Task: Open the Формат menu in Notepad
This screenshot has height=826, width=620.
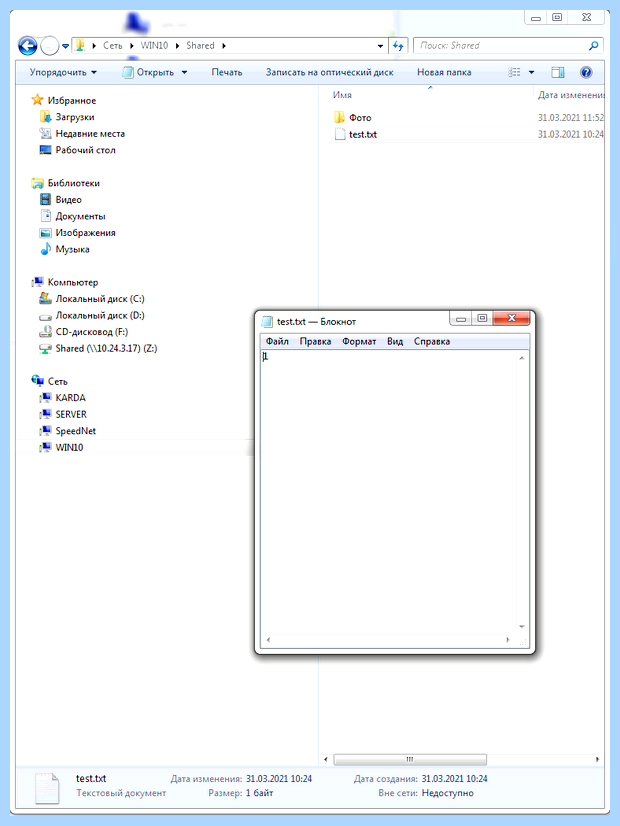Action: pyautogui.click(x=359, y=341)
